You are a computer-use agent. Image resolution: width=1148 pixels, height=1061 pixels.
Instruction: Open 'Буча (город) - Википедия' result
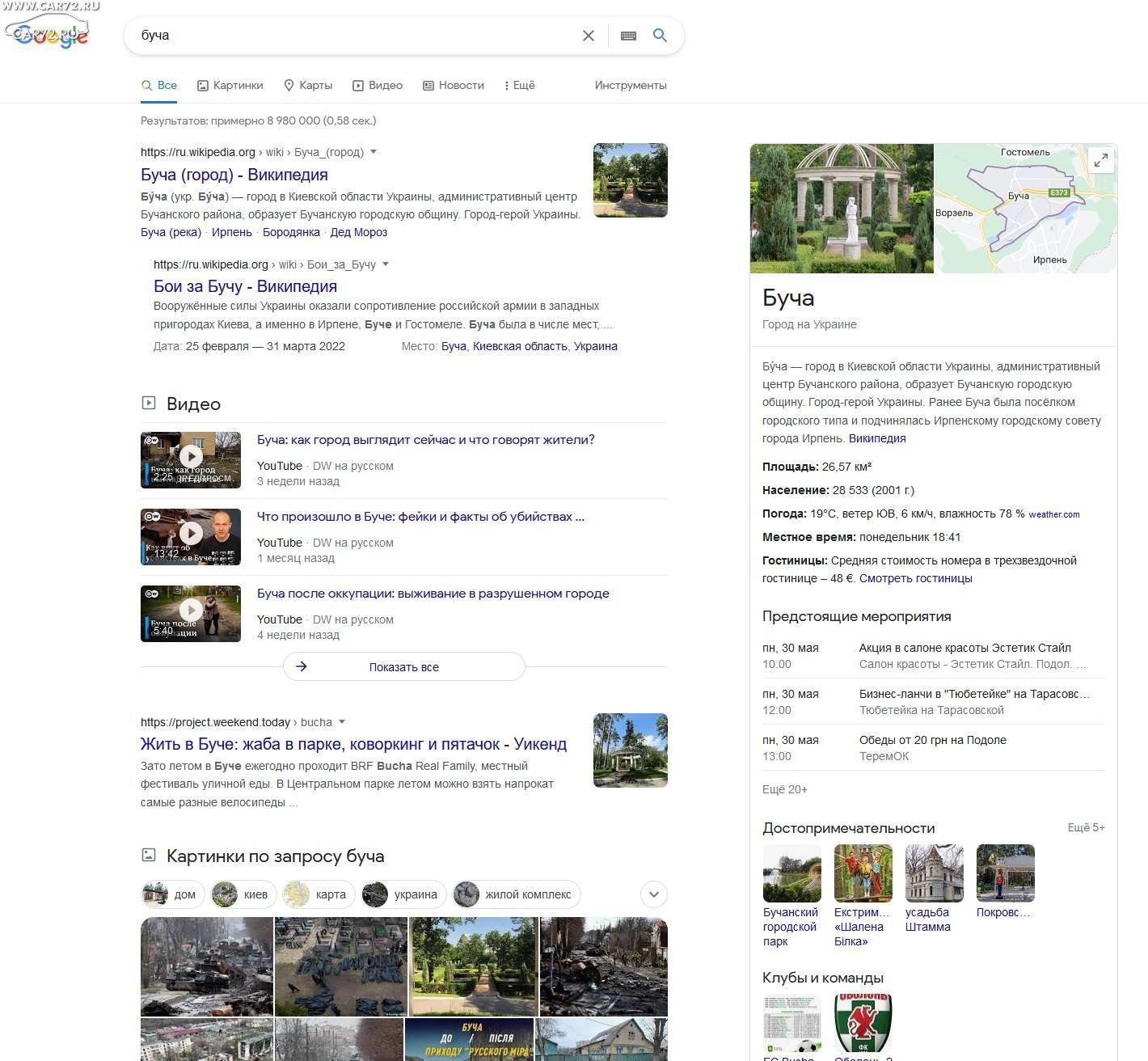[x=234, y=175]
